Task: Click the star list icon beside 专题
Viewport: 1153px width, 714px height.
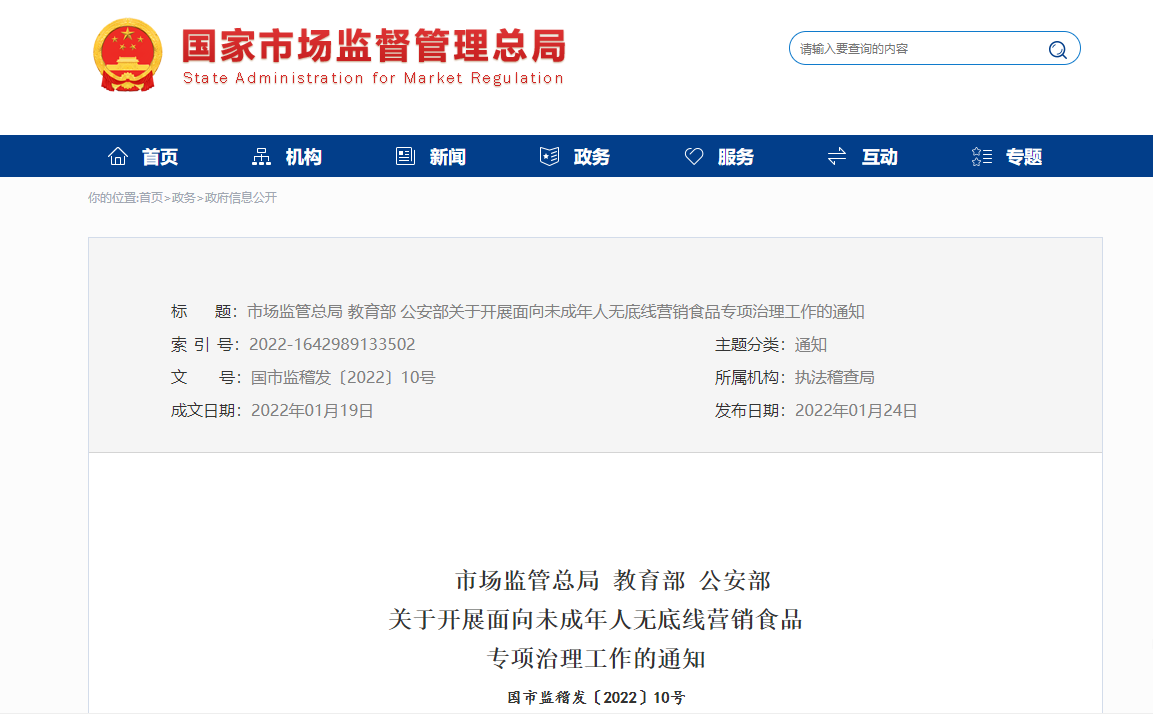Action: tap(982, 156)
